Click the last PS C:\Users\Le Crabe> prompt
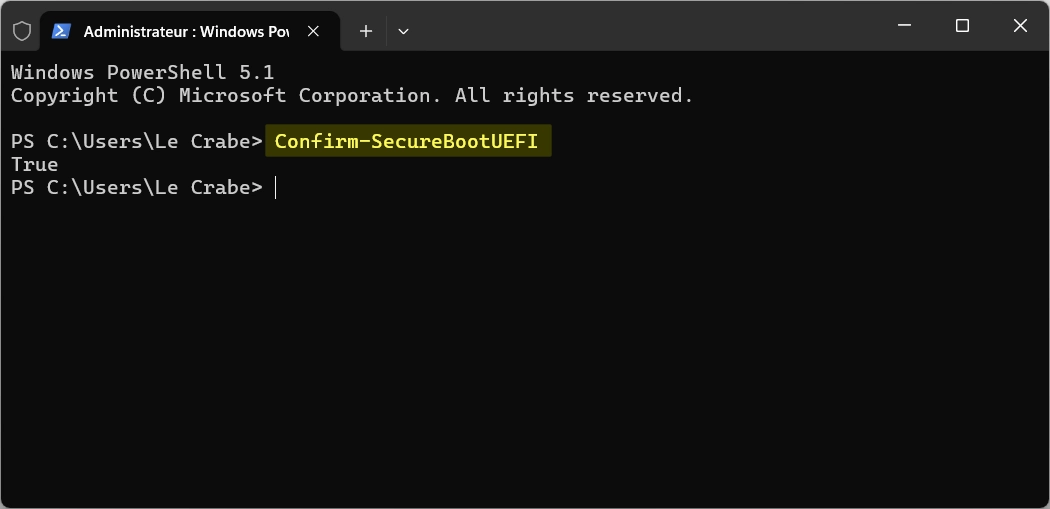This screenshot has height=509, width=1050. point(137,188)
